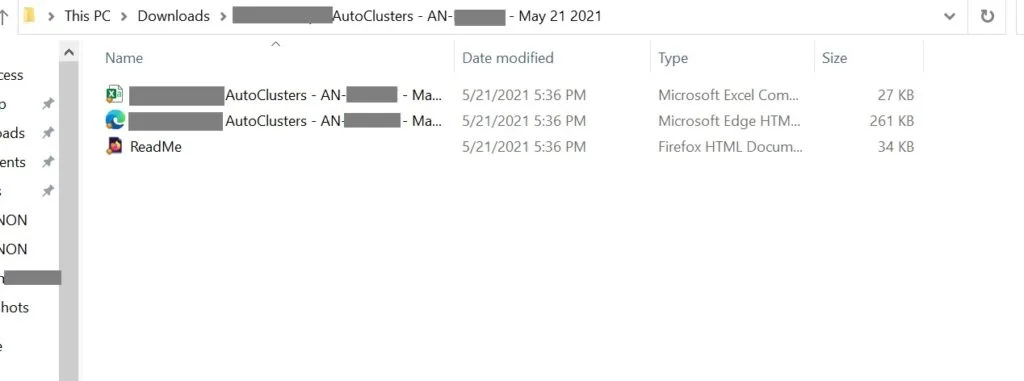Viewport: 1024px width, 381px height.
Task: Go to Downloads in the breadcrumb path
Action: (174, 16)
